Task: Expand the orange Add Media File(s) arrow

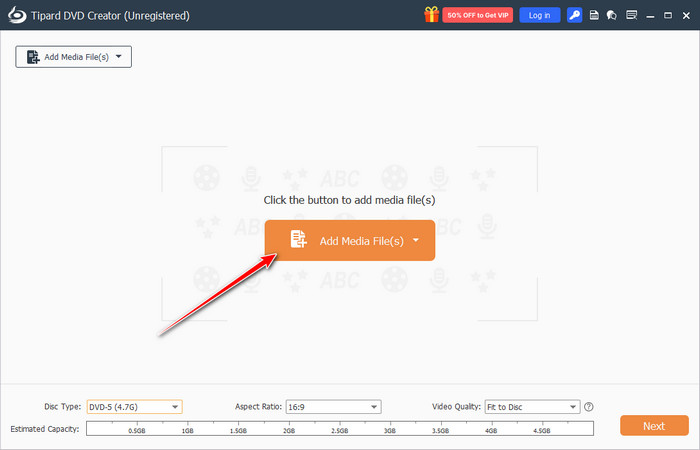Action: point(415,240)
